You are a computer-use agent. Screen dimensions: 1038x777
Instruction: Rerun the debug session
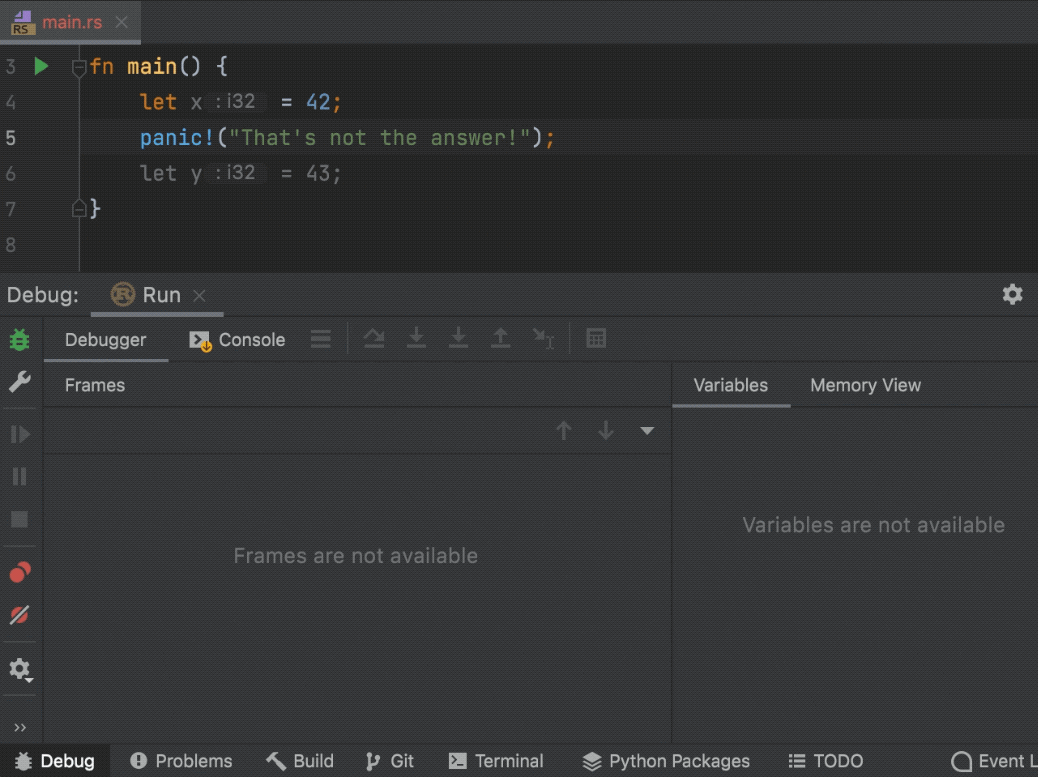(x=20, y=338)
